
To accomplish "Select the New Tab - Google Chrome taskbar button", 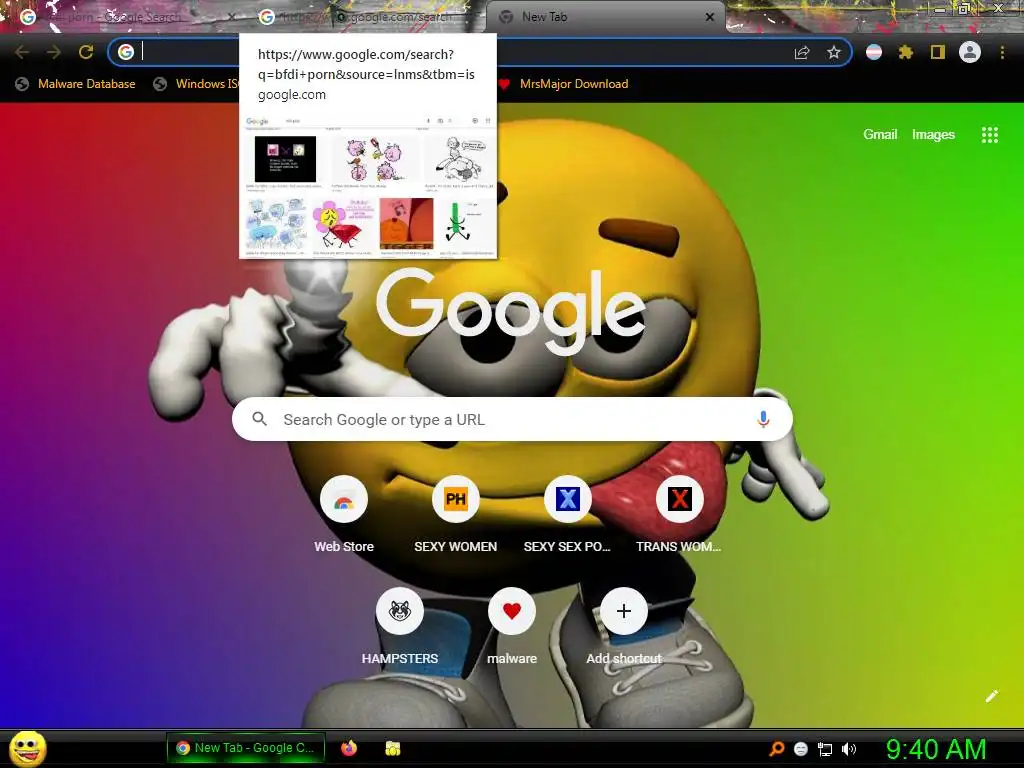I will click(x=246, y=748).
